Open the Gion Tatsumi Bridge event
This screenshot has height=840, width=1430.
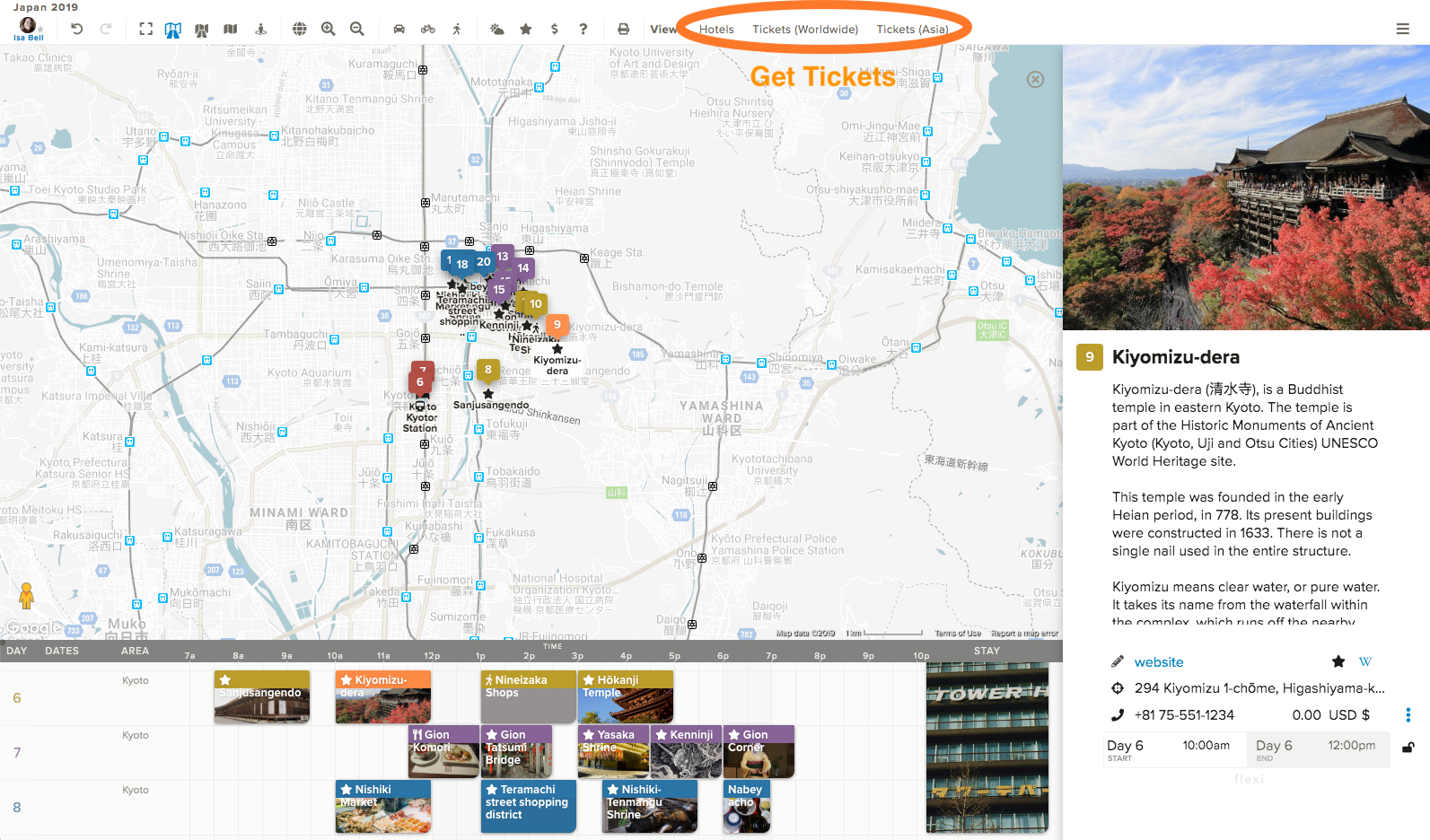click(x=516, y=752)
